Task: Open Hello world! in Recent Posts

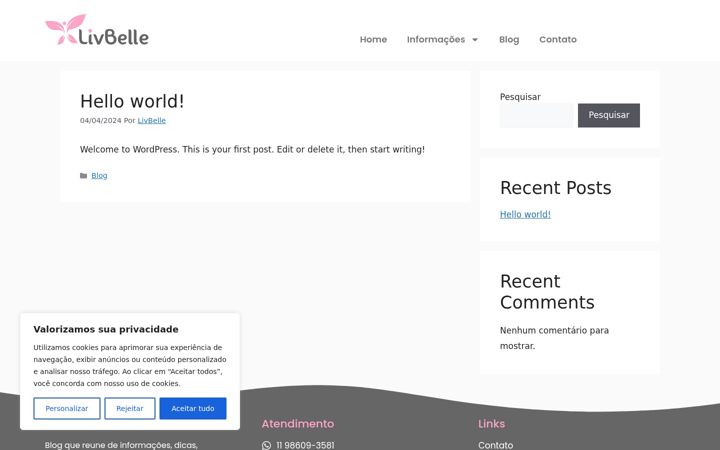Action: tap(525, 214)
